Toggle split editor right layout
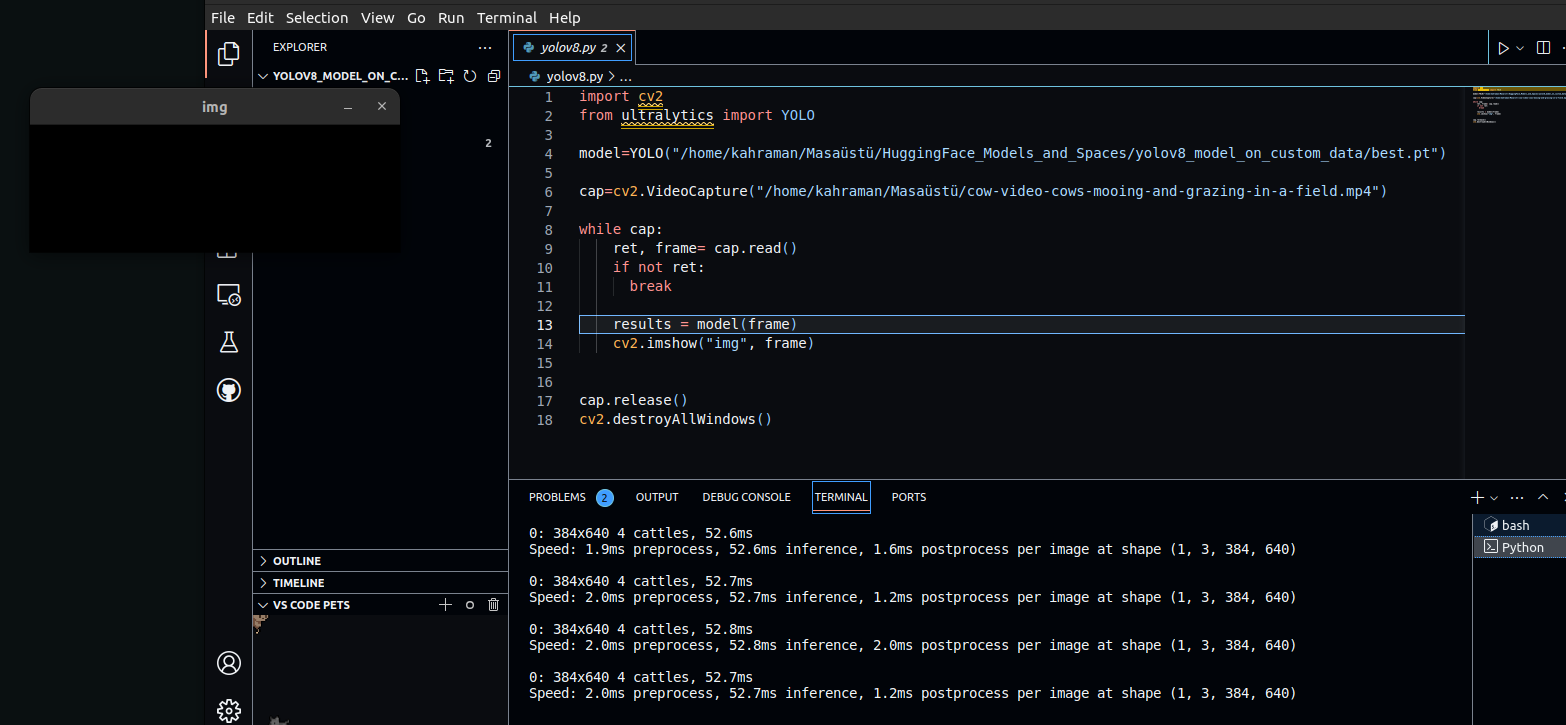 1544,48
